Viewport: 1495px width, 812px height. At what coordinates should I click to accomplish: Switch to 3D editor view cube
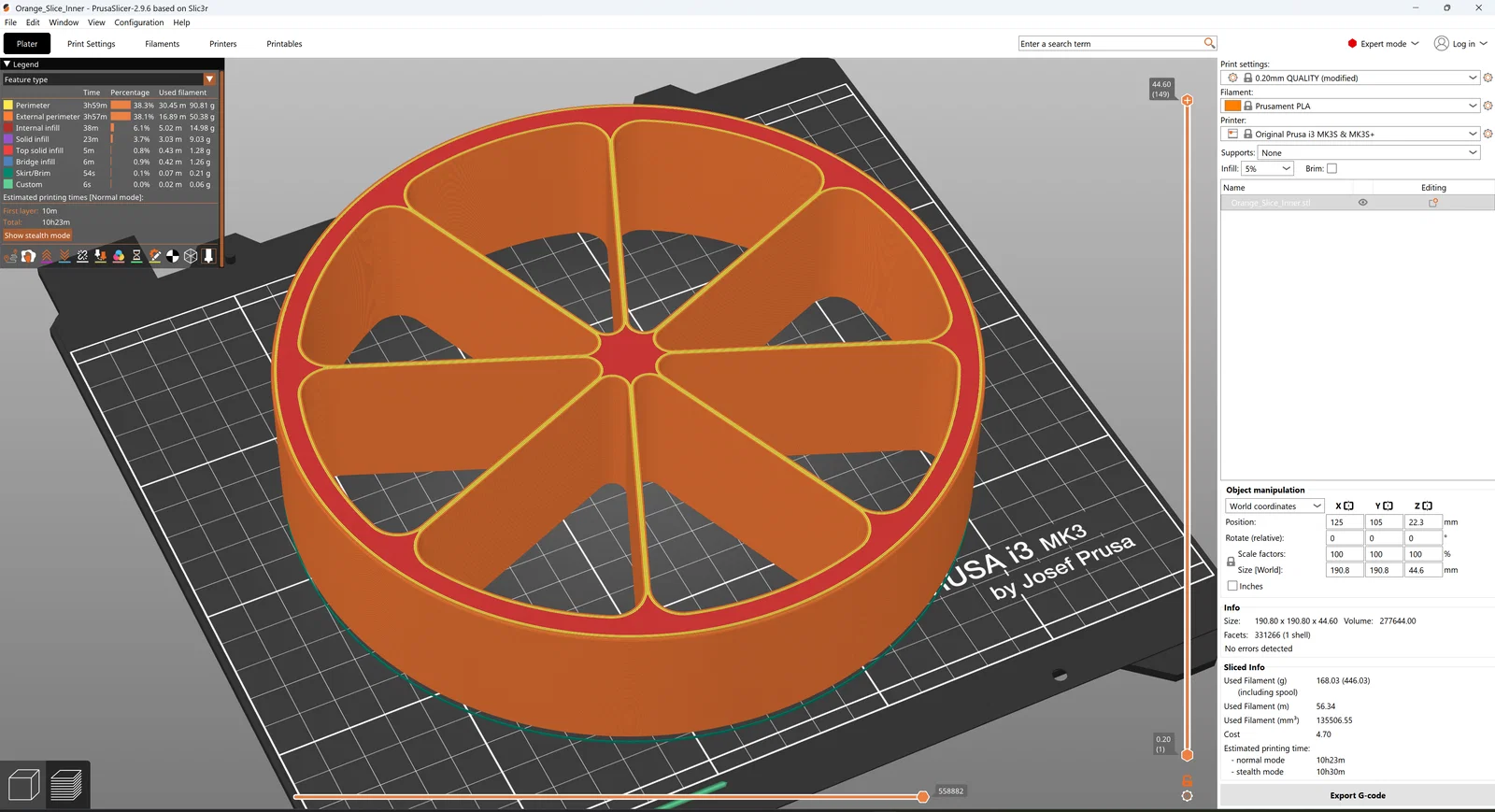23,785
